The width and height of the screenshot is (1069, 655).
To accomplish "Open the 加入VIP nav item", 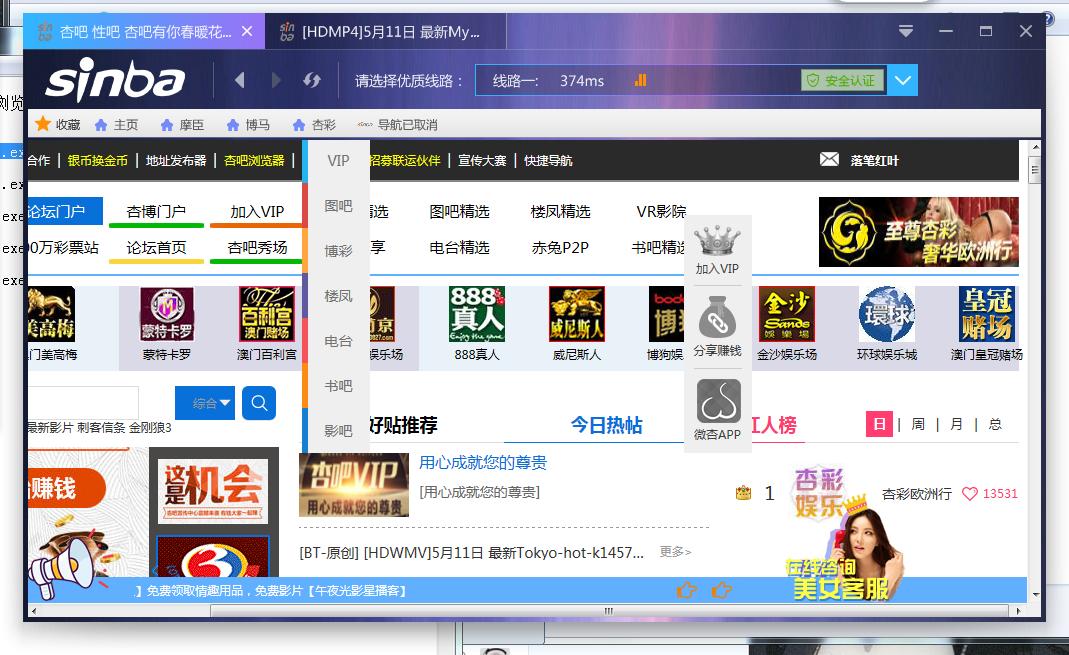I will click(x=256, y=212).
